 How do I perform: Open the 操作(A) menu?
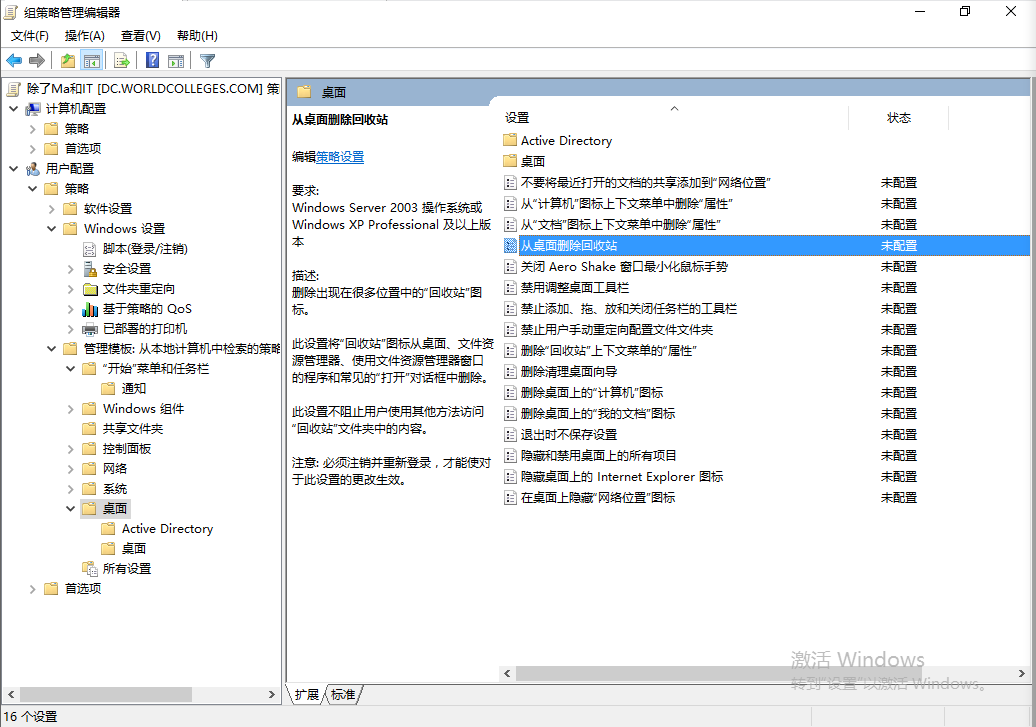coord(85,36)
